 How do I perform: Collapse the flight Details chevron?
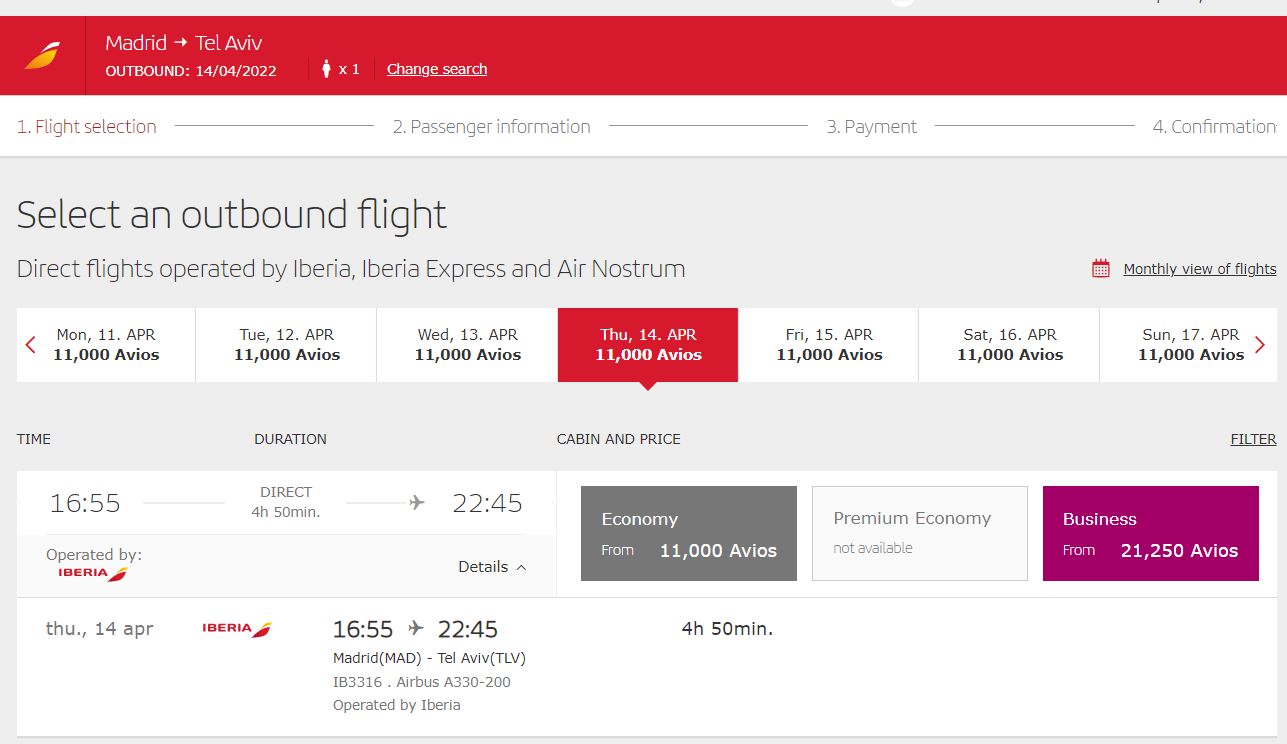(521, 567)
